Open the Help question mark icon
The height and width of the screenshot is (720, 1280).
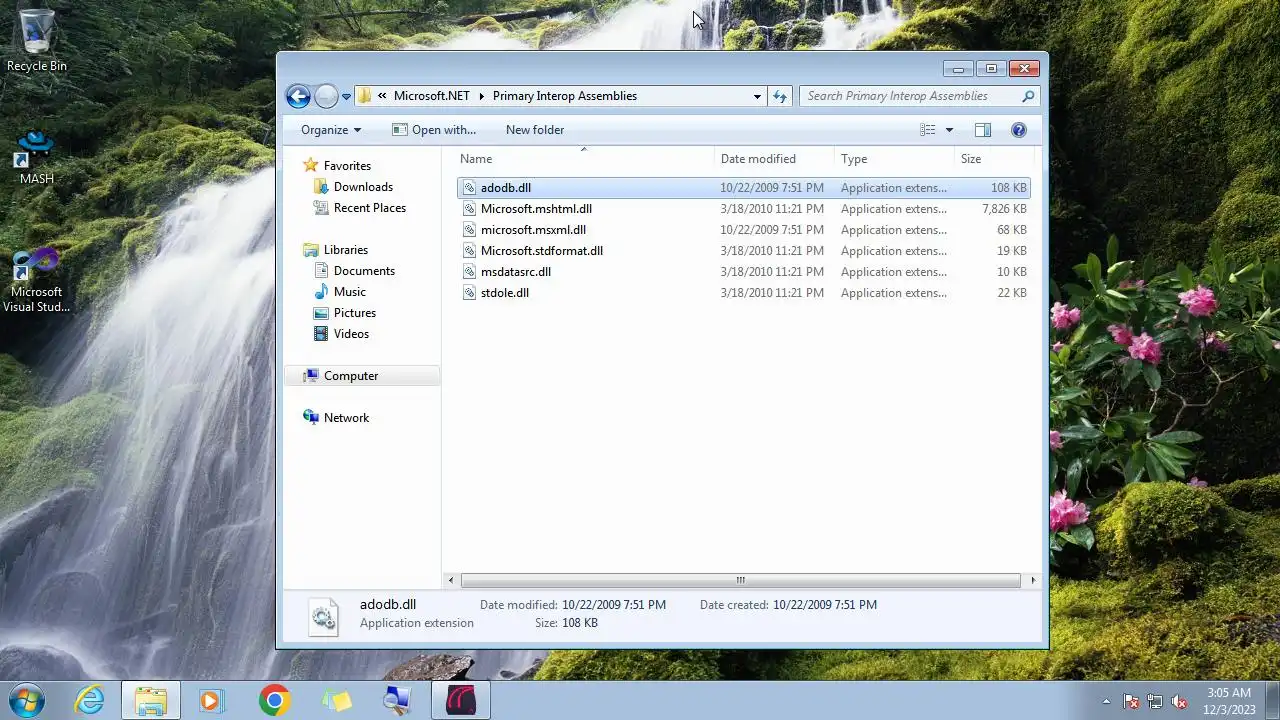[1019, 130]
